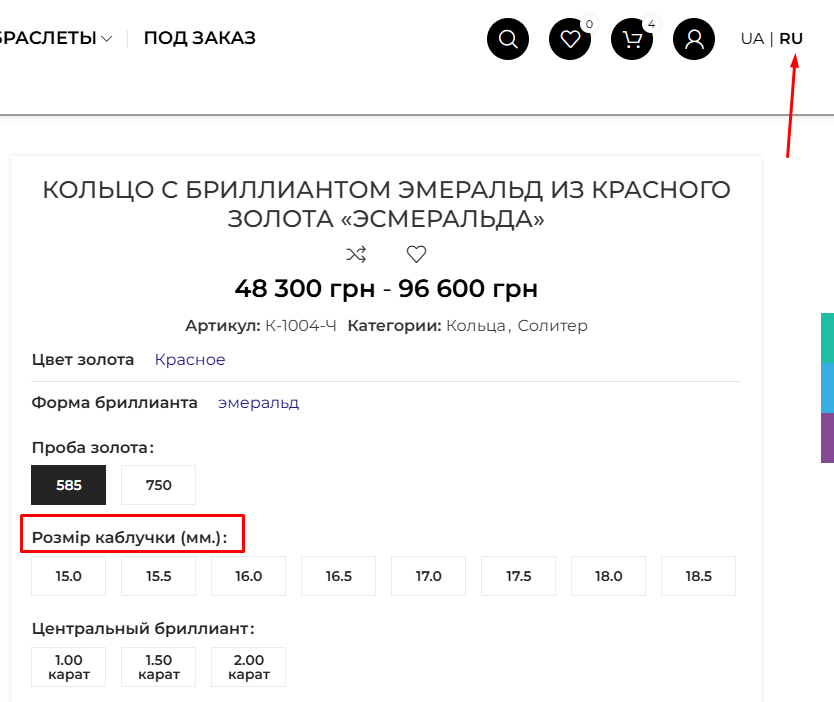The image size is (834, 702).
Task: Click the Проба золота label
Action: 93,448
